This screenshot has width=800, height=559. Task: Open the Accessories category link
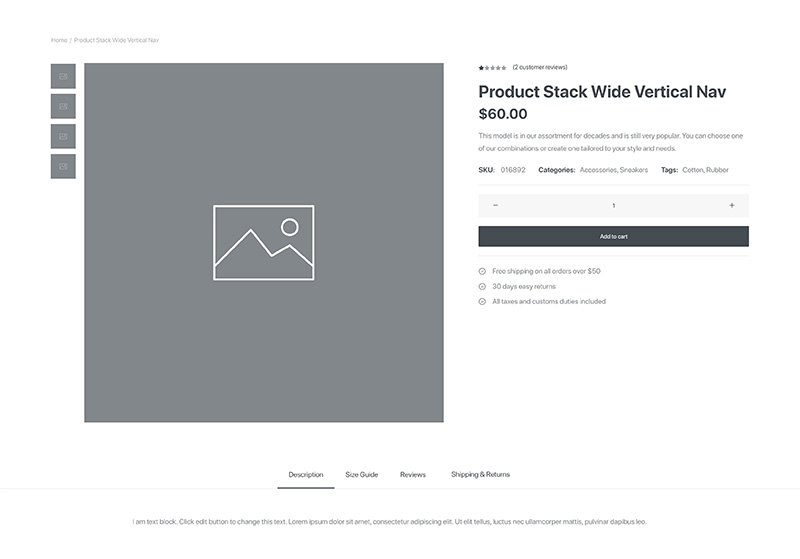tap(598, 170)
